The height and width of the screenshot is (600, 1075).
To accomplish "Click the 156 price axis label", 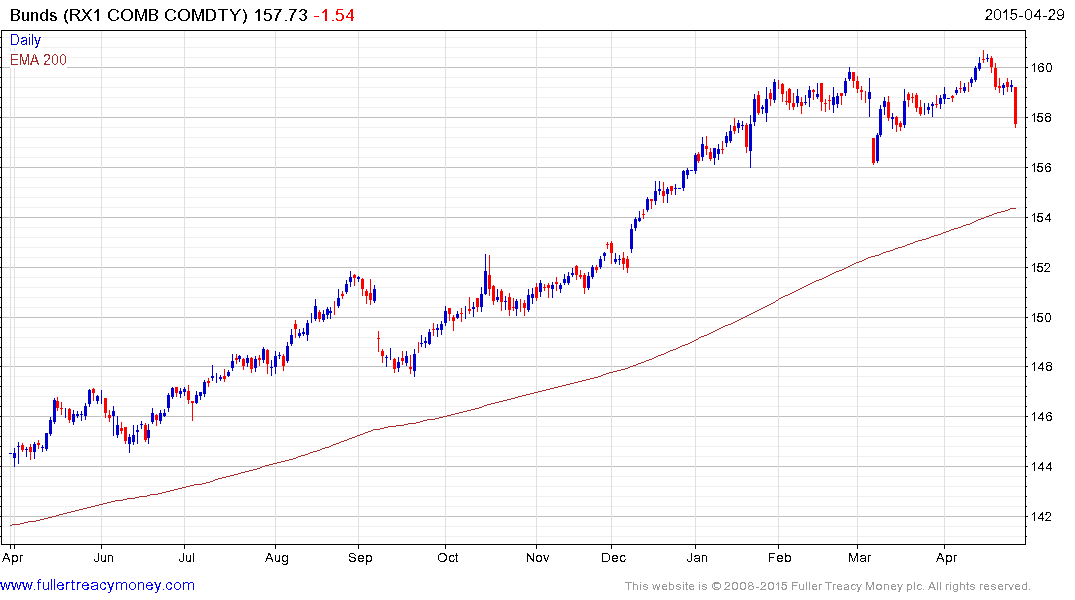I will click(x=1042, y=167).
